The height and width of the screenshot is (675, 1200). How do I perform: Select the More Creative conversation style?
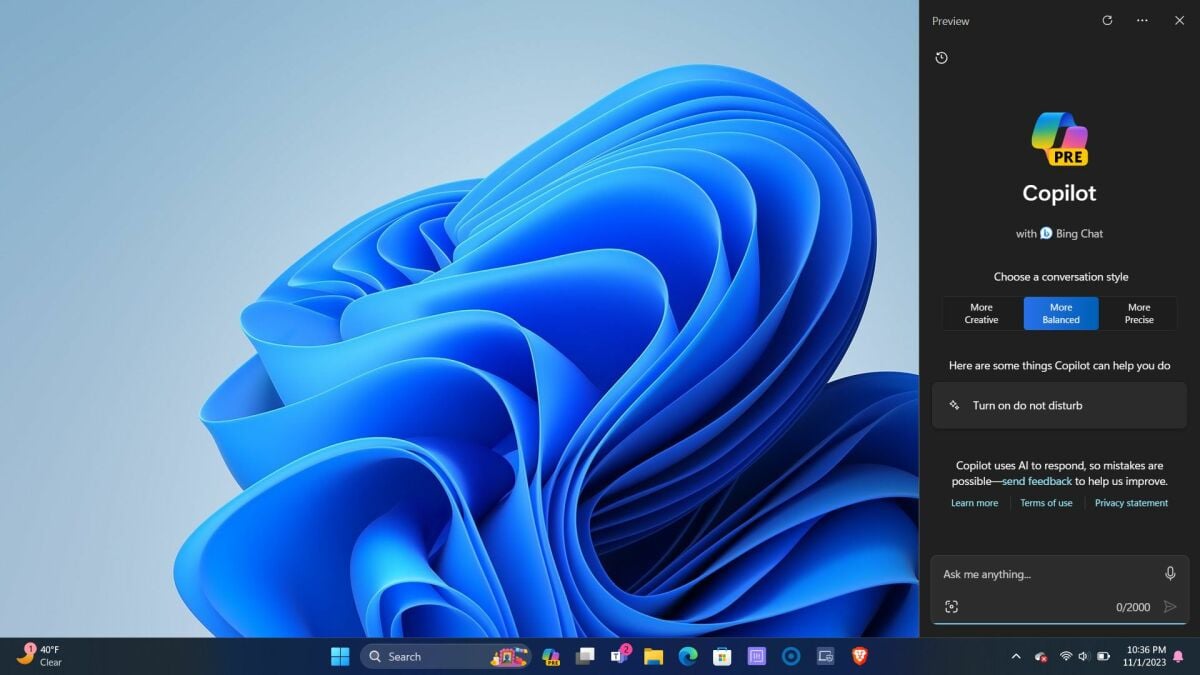click(980, 313)
